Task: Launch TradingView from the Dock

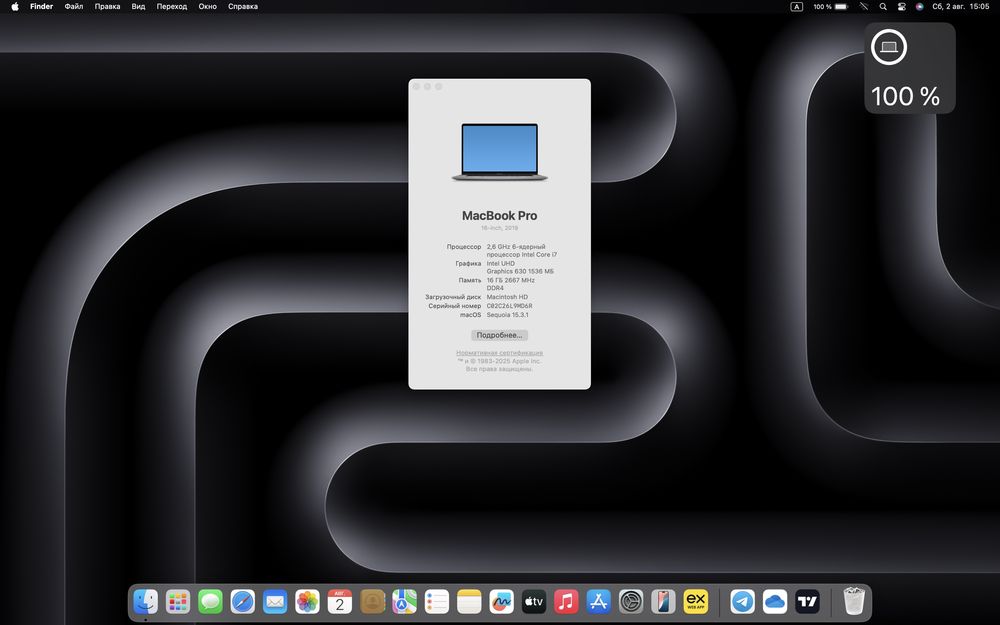Action: pyautogui.click(x=807, y=601)
